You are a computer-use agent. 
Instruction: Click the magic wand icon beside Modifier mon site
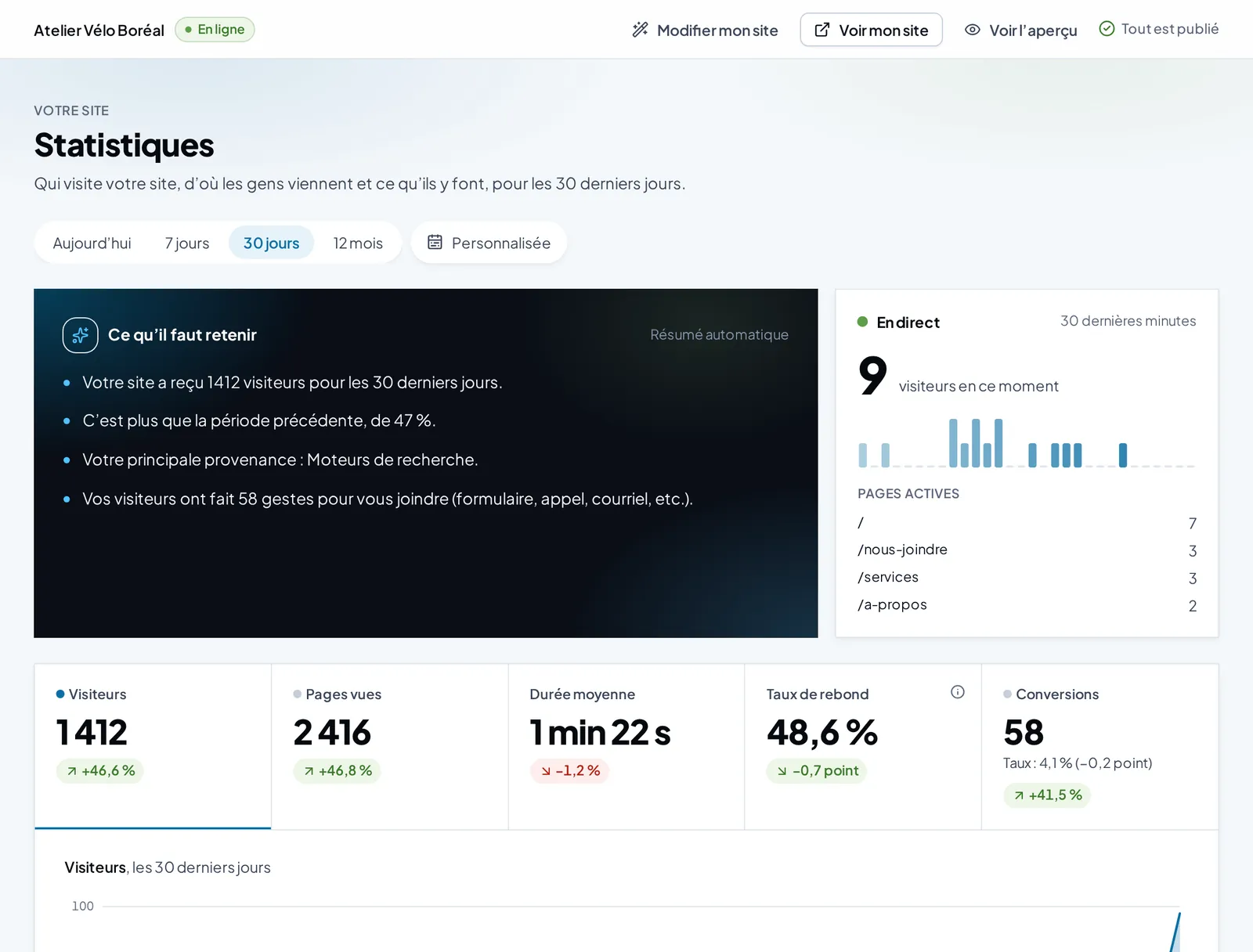pyautogui.click(x=640, y=30)
